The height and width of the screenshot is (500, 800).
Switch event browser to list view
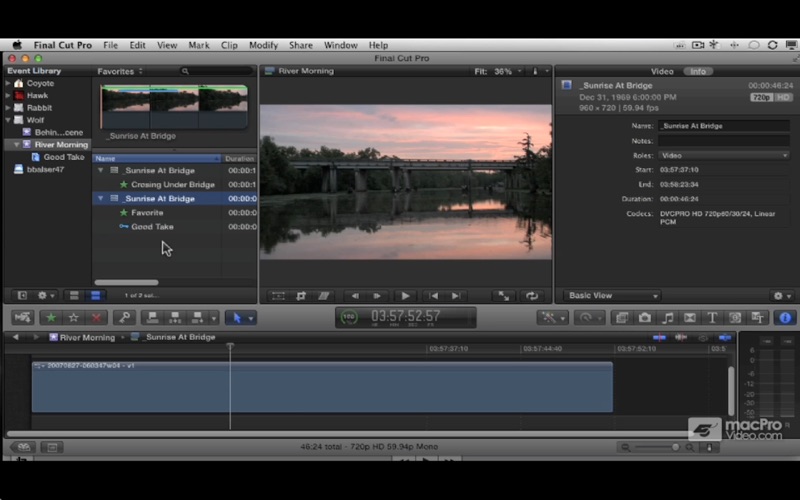pos(95,295)
